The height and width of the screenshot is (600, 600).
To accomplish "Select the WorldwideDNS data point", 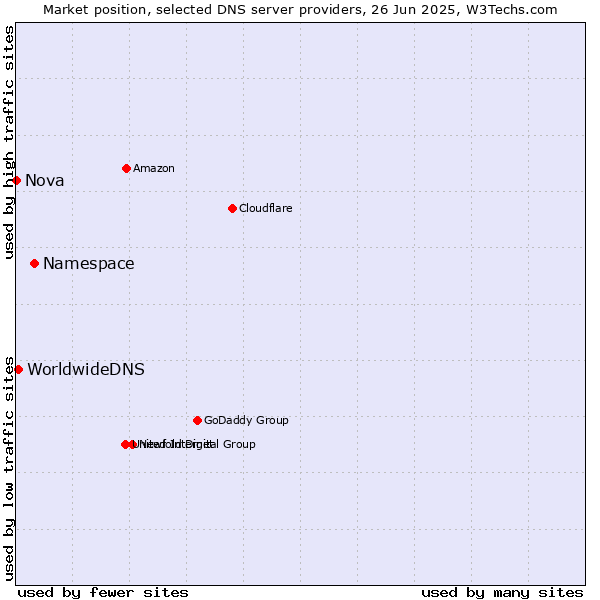I will [18, 370].
